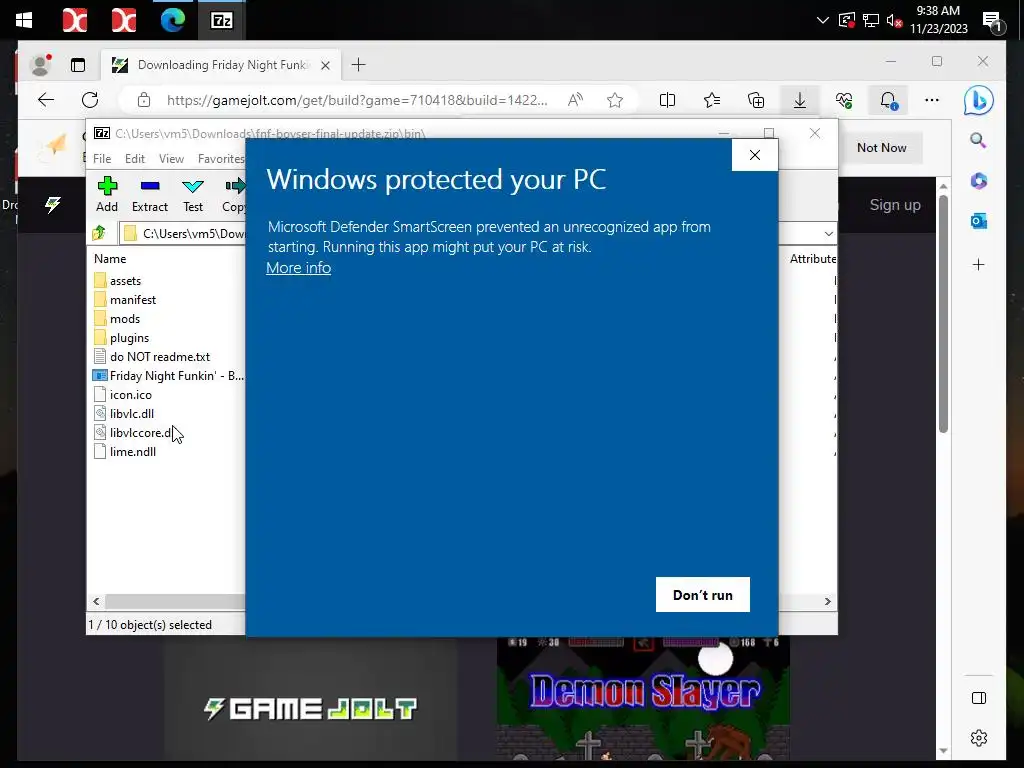This screenshot has height=768, width=1024.
Task: Open the Edge tab actions menu icon
Action: click(x=78, y=65)
